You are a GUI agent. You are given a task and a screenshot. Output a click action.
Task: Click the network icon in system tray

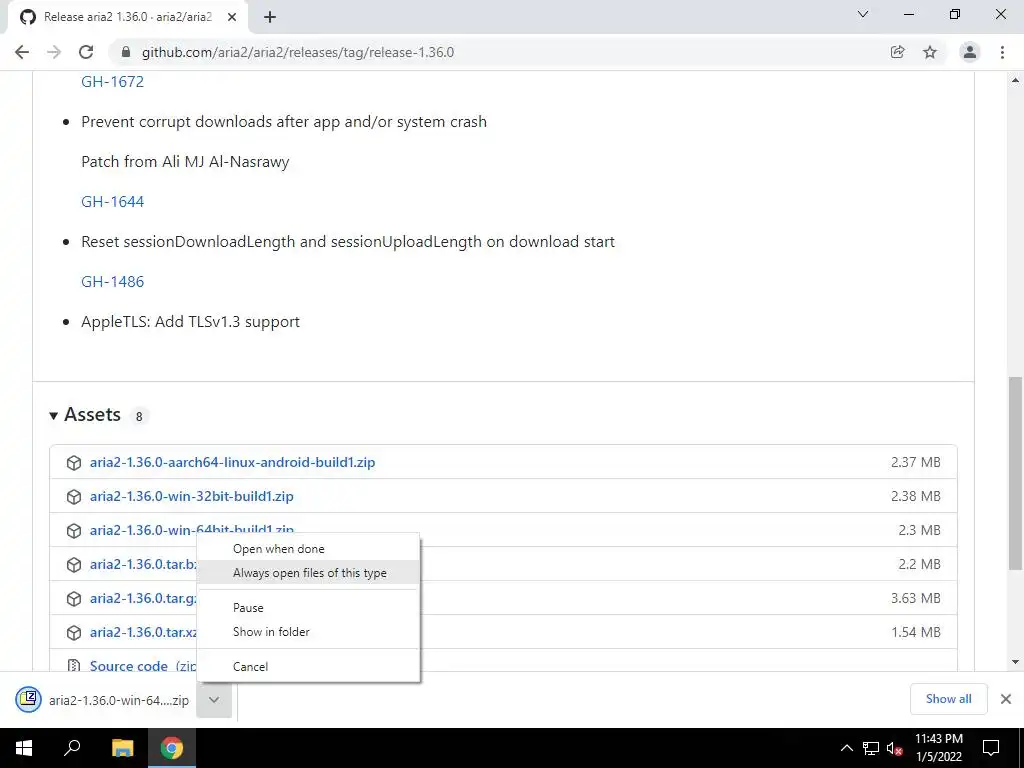[871, 748]
